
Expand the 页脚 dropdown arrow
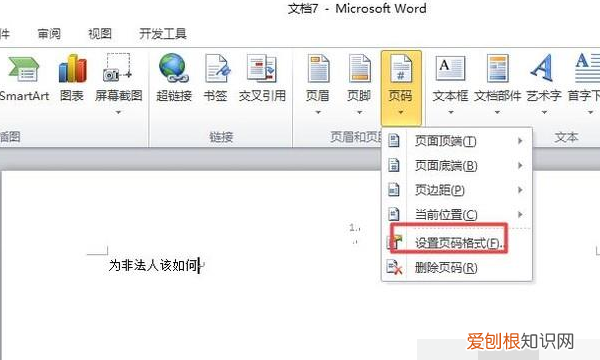359,112
